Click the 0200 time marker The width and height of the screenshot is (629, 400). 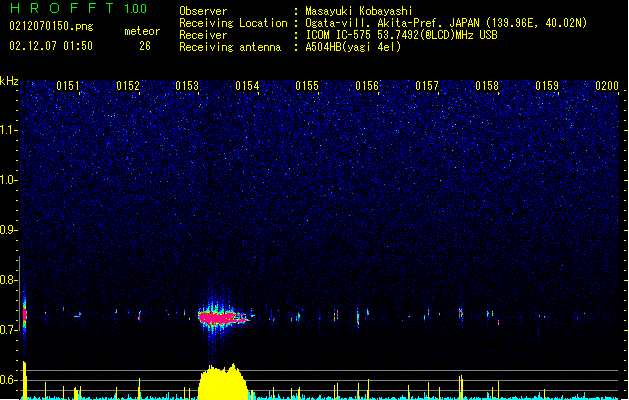coord(606,86)
